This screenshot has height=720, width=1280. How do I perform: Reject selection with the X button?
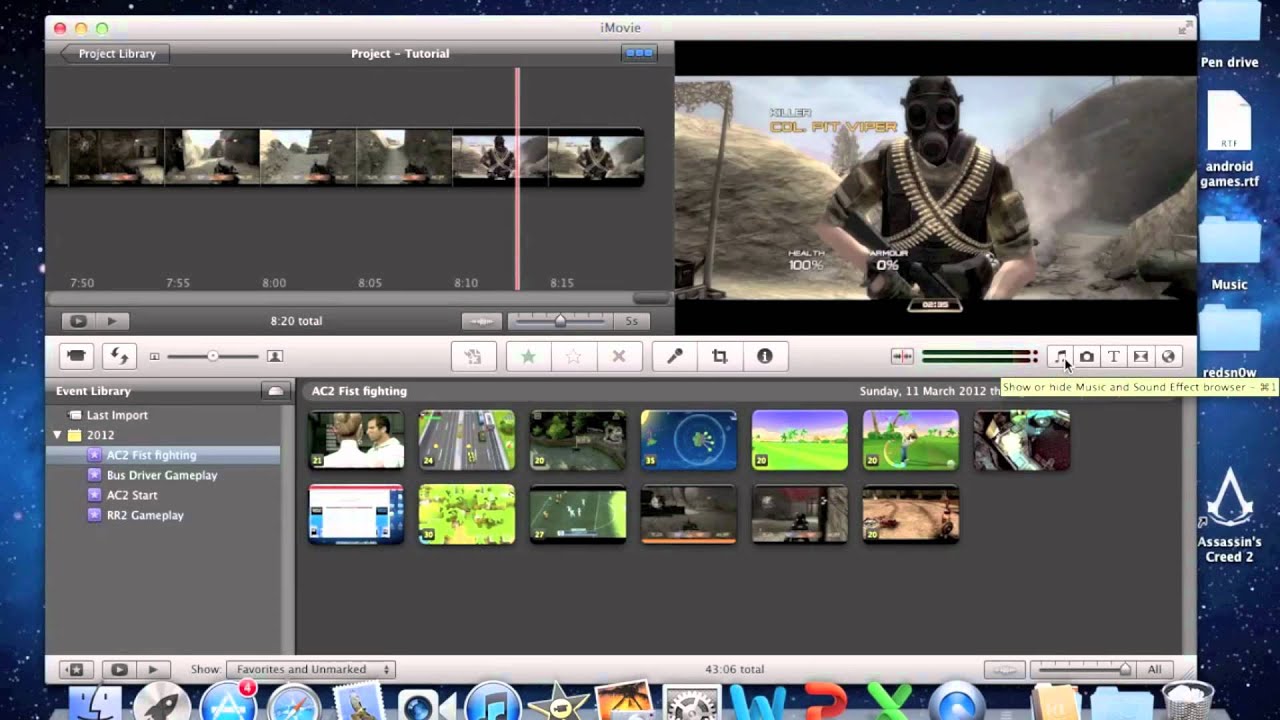[618, 356]
